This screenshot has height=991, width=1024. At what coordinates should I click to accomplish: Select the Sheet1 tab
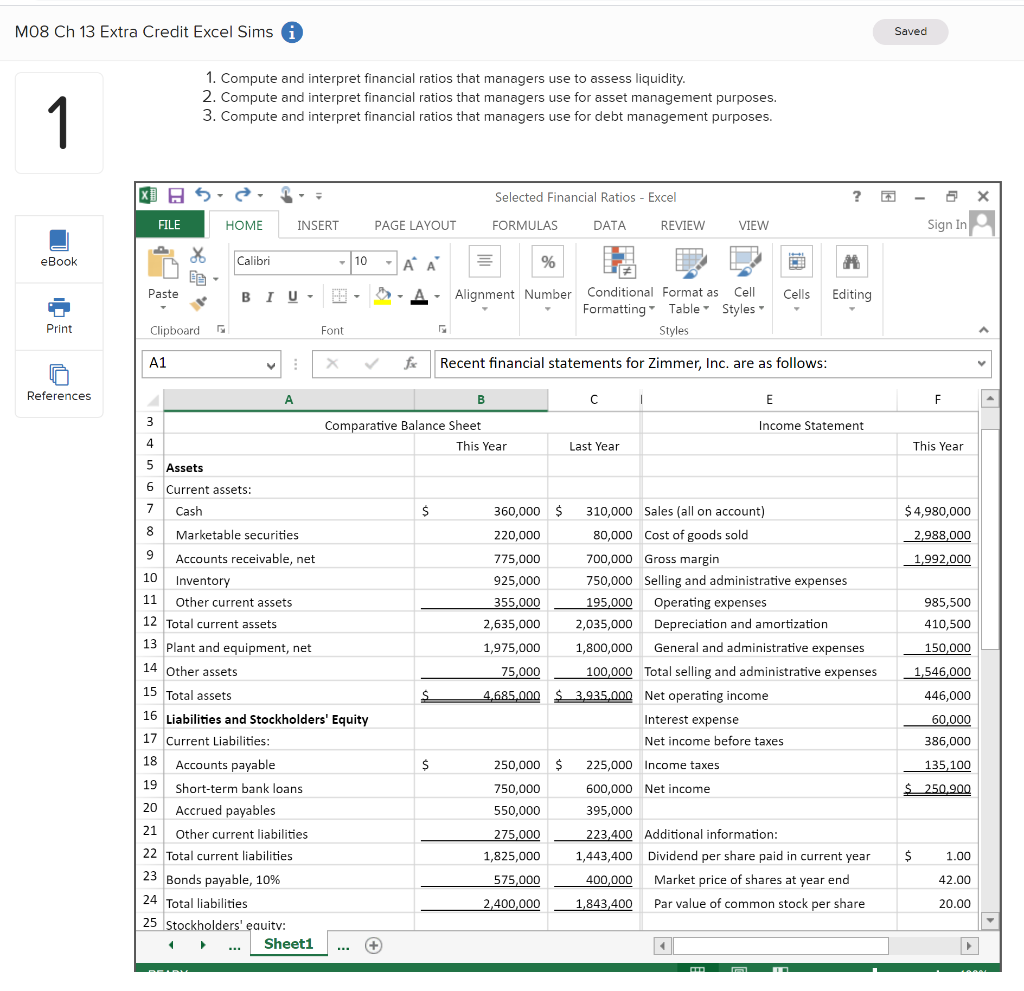click(x=289, y=944)
